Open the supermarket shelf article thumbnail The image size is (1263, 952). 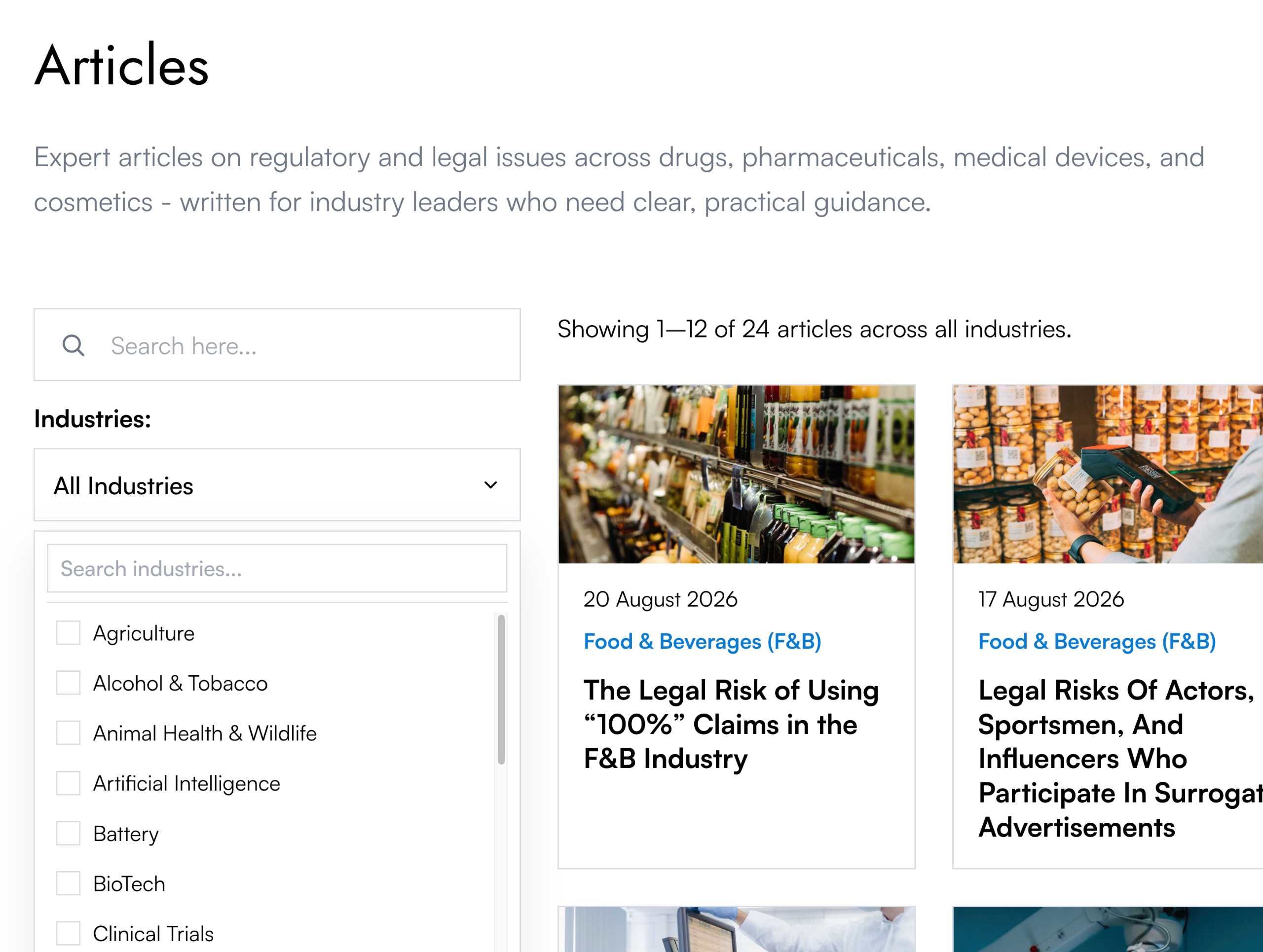[x=737, y=475]
